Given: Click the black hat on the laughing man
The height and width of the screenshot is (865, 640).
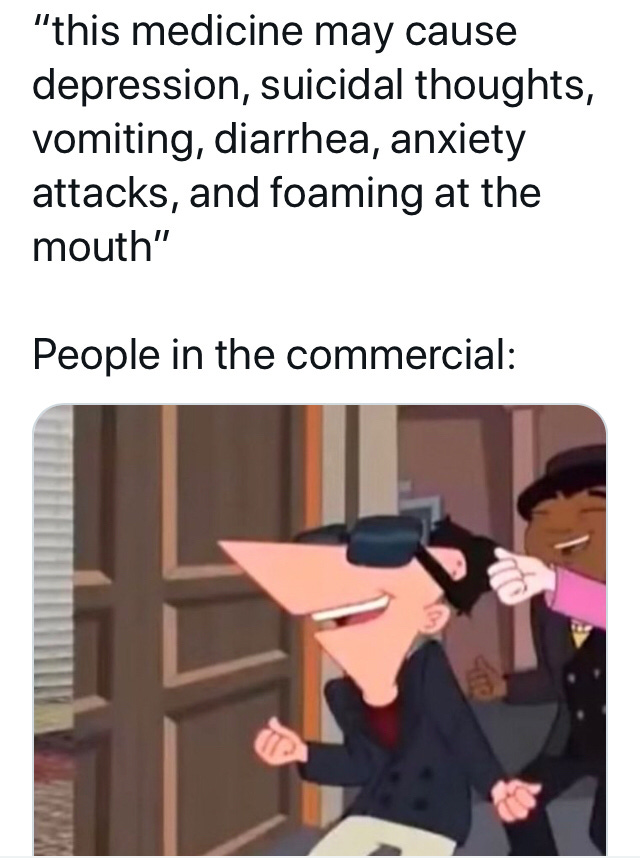Looking at the screenshot, I should 562,479.
